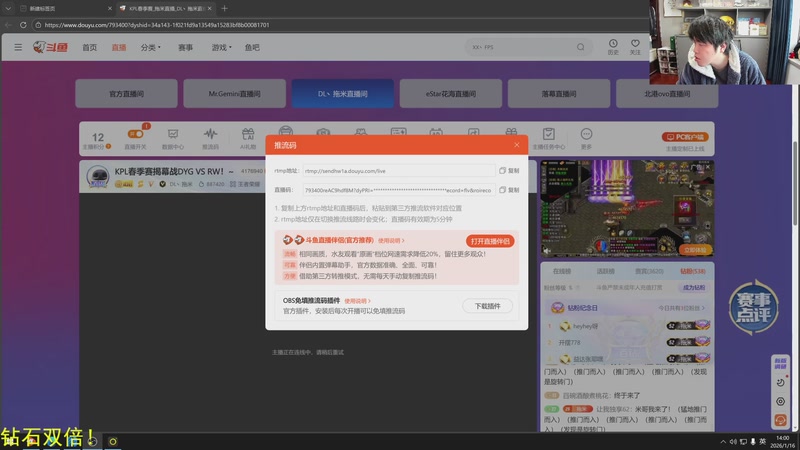Switch to 钻粉(538) tab
Image resolution: width=800 pixels, height=450 pixels.
693,271
